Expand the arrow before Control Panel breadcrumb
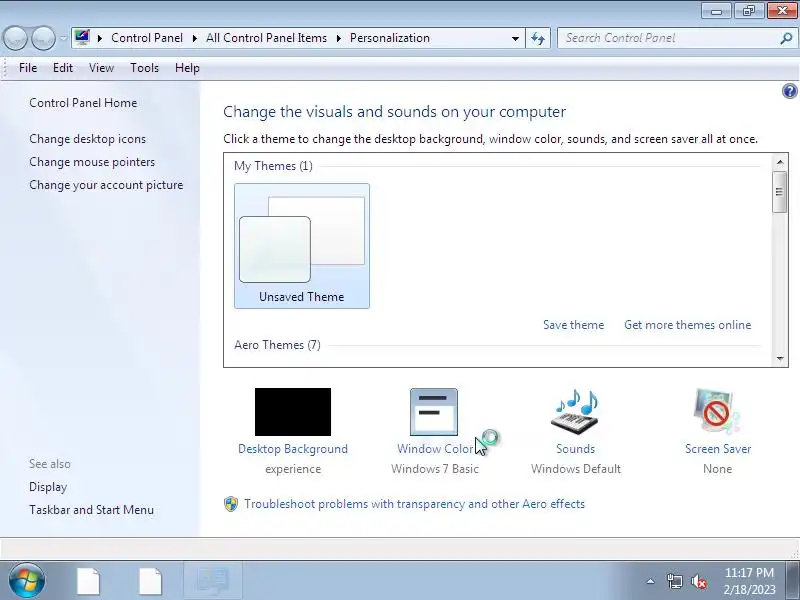This screenshot has width=800, height=600. (x=100, y=38)
